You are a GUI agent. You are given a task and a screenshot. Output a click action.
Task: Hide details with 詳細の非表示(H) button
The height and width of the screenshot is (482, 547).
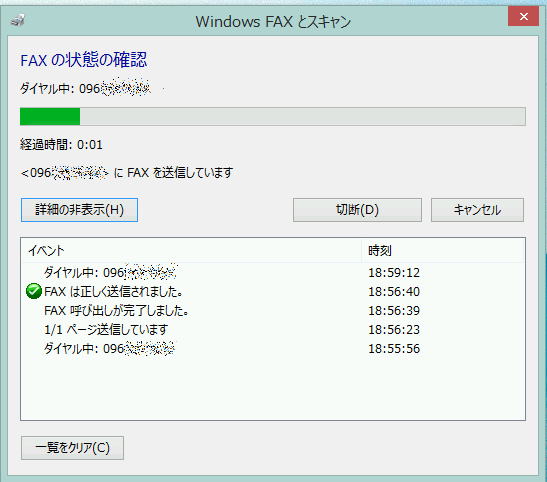pos(79,210)
